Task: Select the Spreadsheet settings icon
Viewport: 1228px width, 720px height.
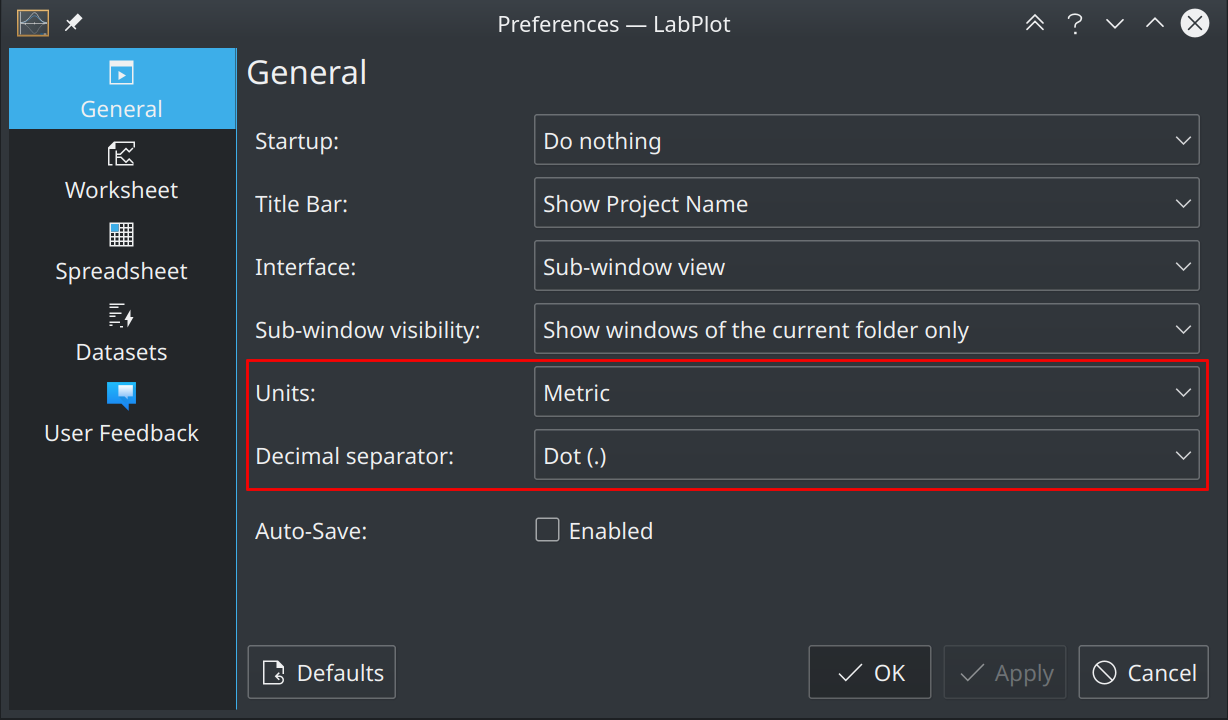Action: [x=121, y=234]
